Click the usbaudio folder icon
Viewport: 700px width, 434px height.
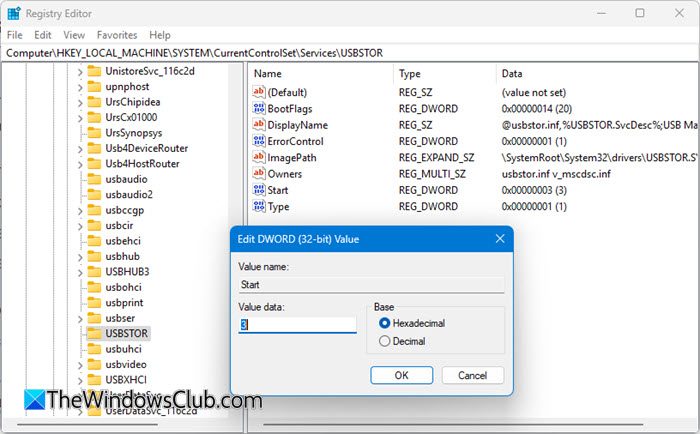pyautogui.click(x=94, y=179)
